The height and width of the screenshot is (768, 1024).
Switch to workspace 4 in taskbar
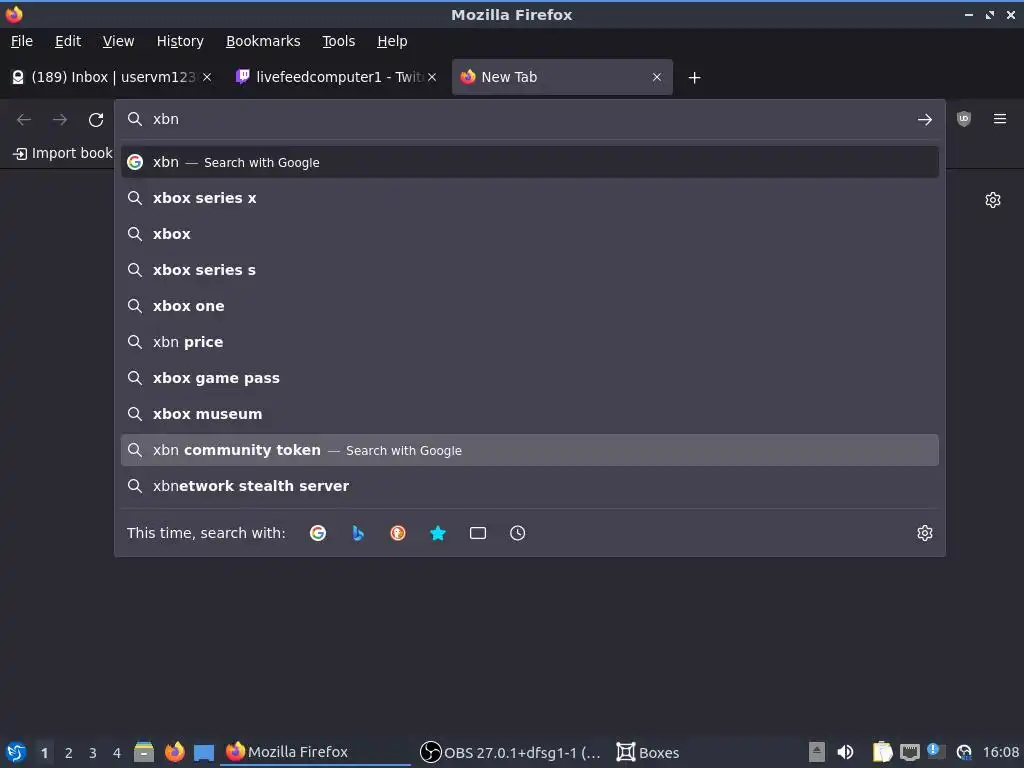pyautogui.click(x=117, y=753)
